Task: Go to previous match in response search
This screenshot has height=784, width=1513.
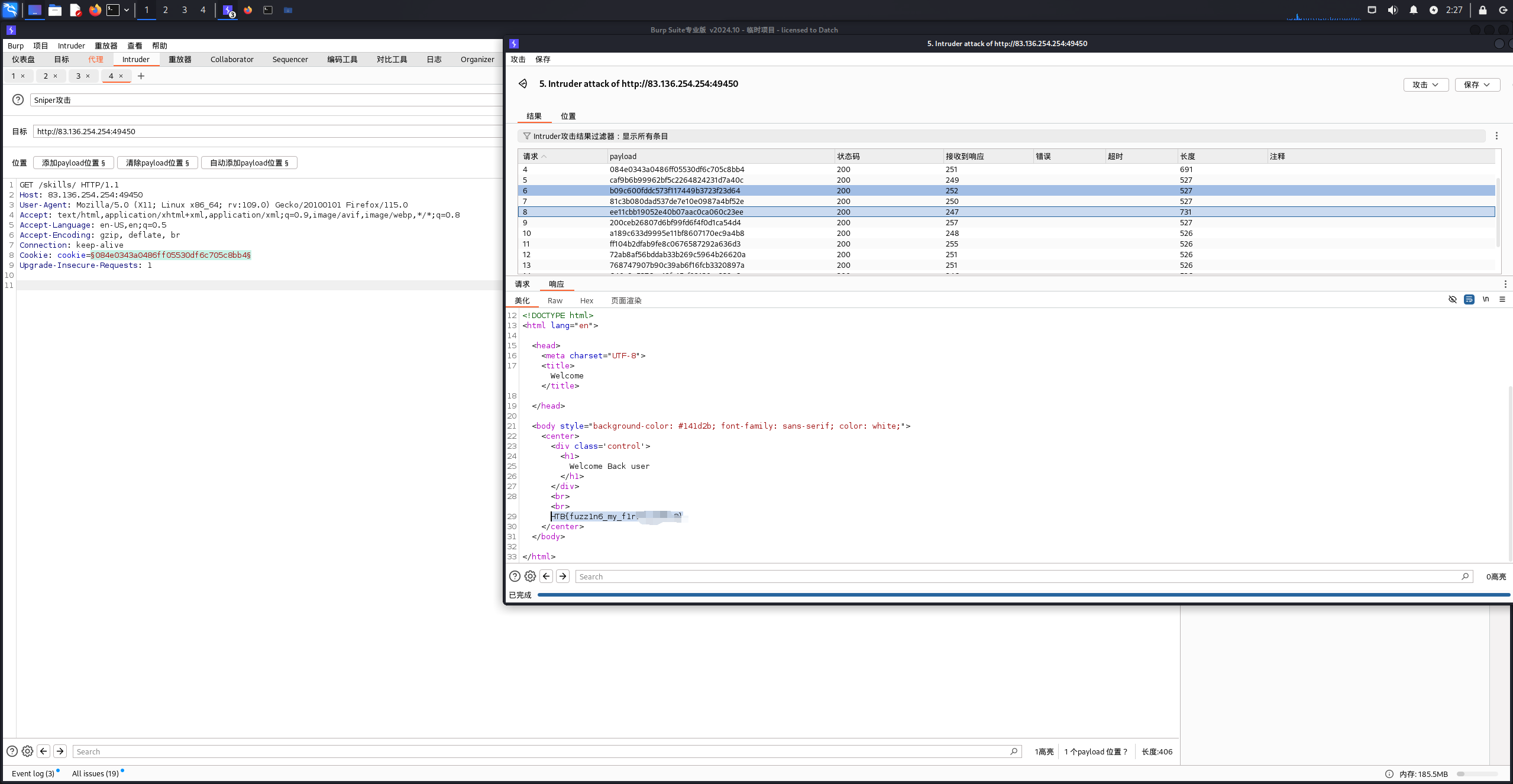Action: click(547, 576)
